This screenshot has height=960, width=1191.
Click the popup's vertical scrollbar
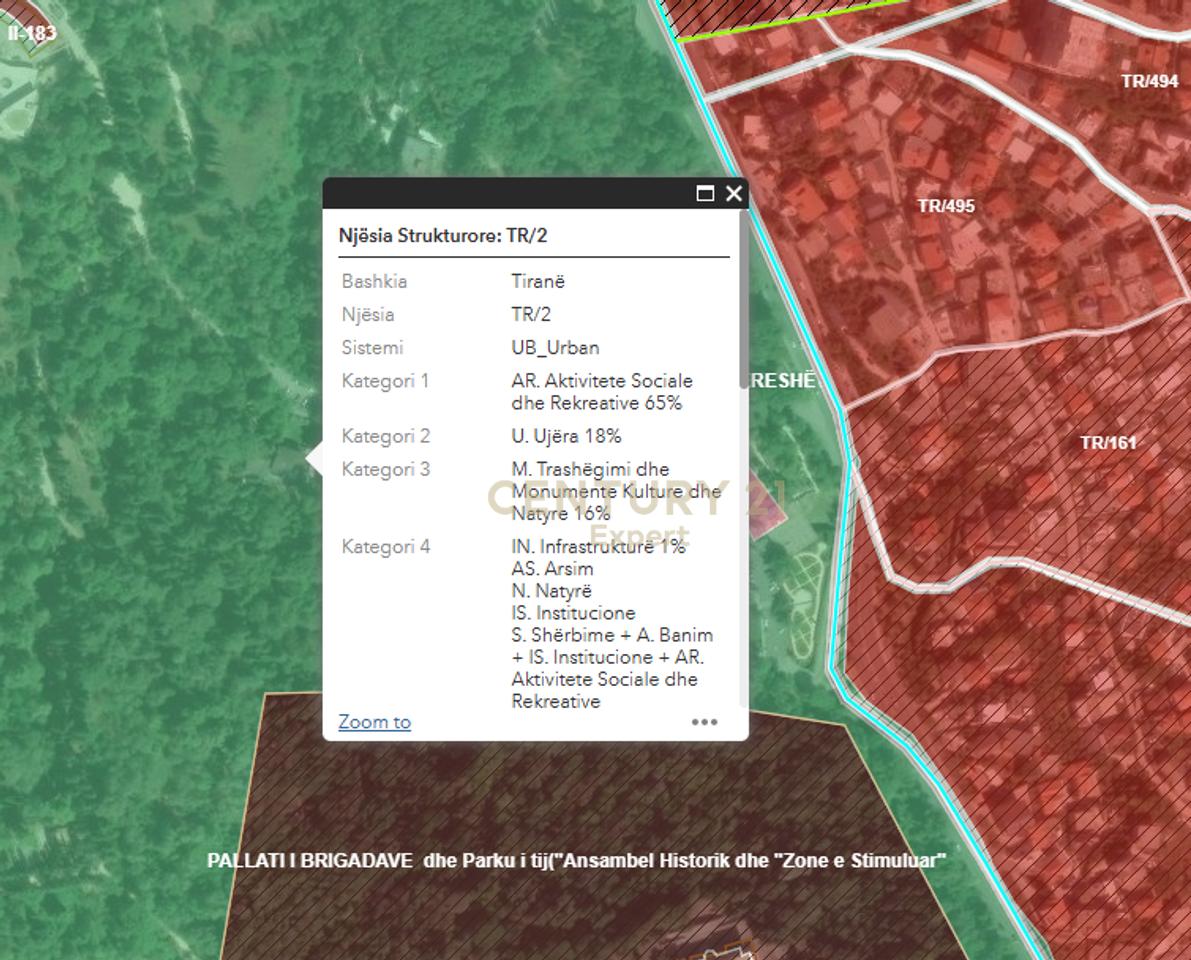[744, 300]
